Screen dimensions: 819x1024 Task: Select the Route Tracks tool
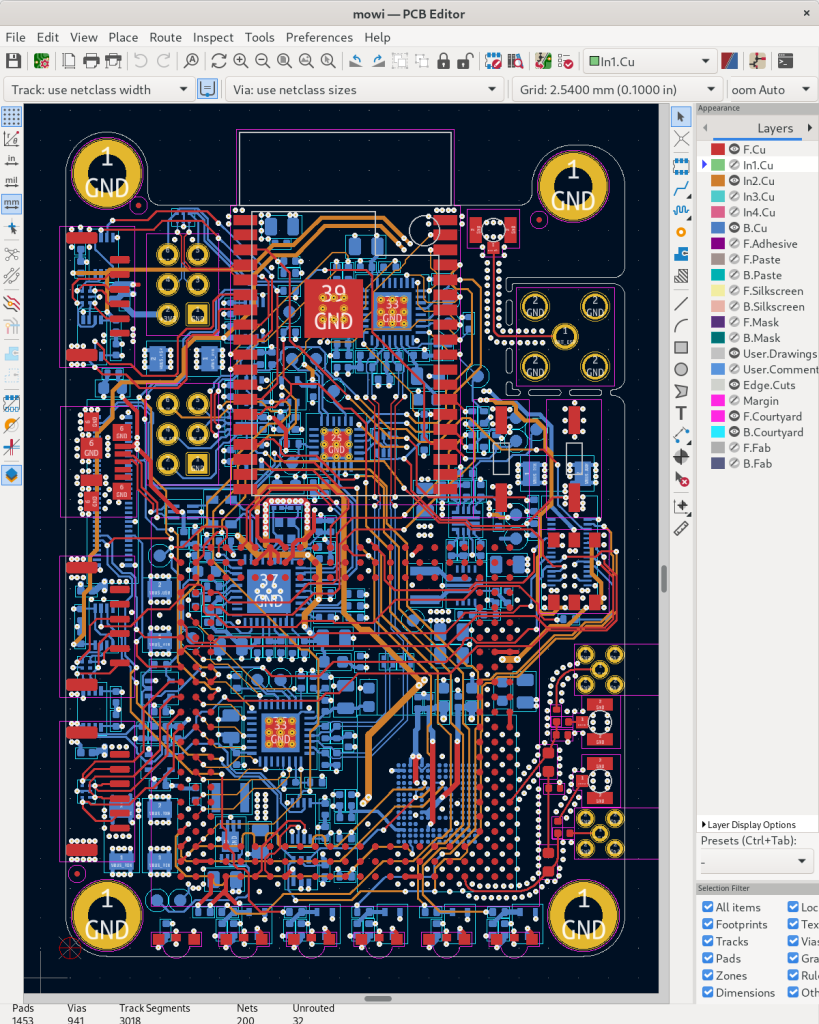click(x=682, y=187)
